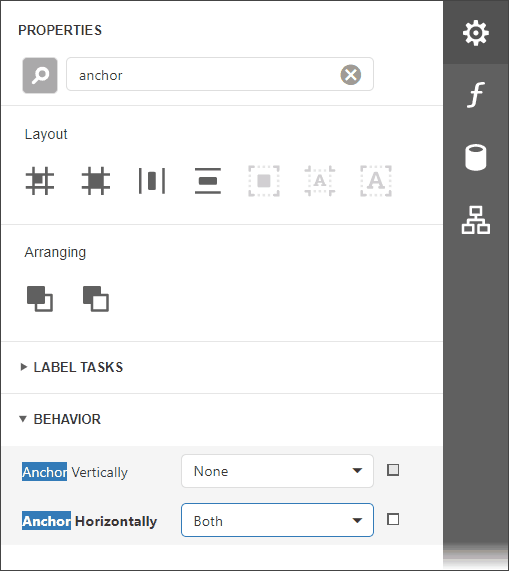Click the Bring to Front arranging icon
This screenshot has height=571, width=509.
(40, 299)
